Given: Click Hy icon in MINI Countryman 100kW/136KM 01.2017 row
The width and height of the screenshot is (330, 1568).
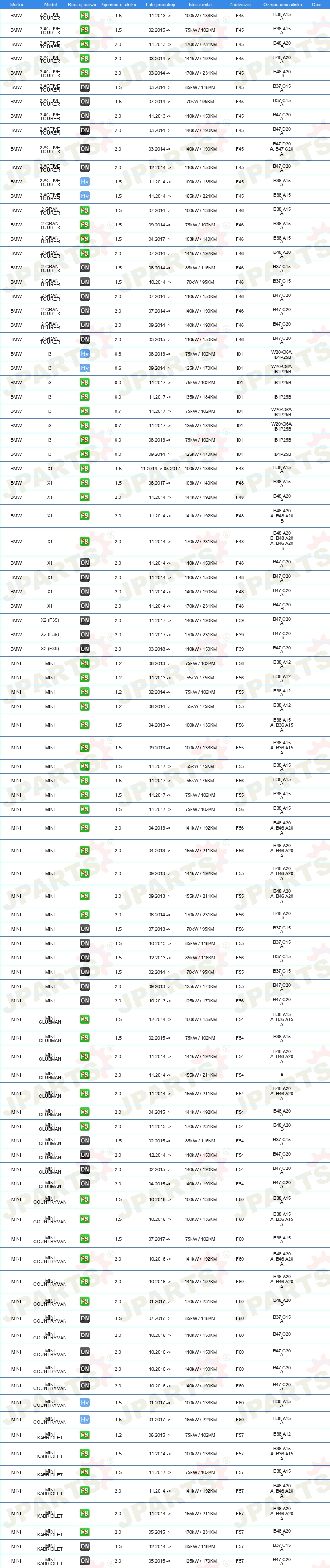Looking at the screenshot, I should (x=85, y=1402).
